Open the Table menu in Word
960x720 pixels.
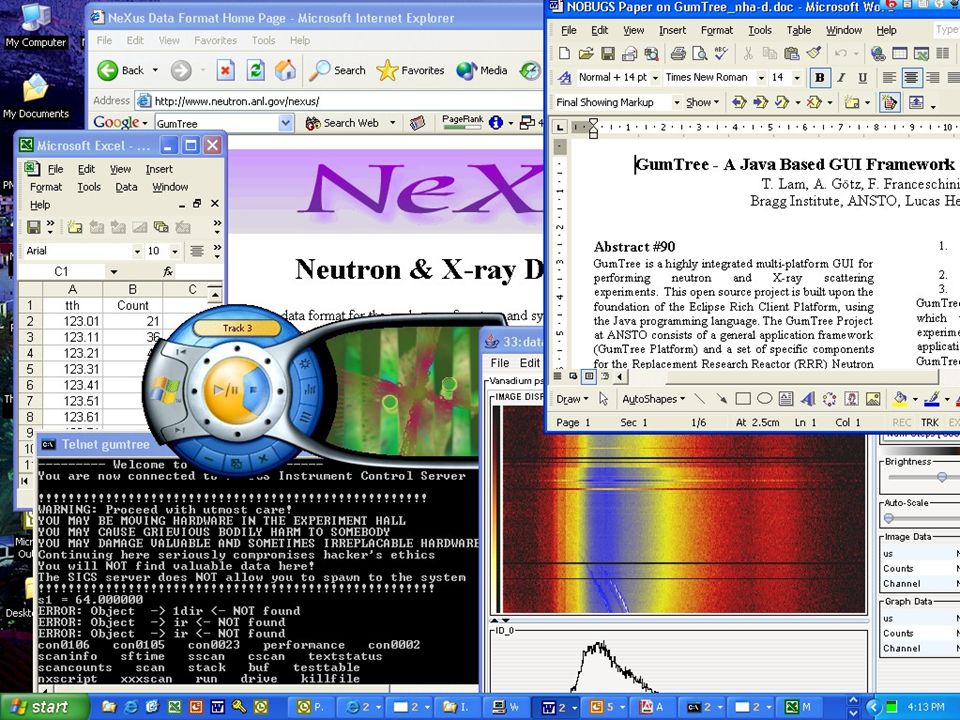point(798,30)
